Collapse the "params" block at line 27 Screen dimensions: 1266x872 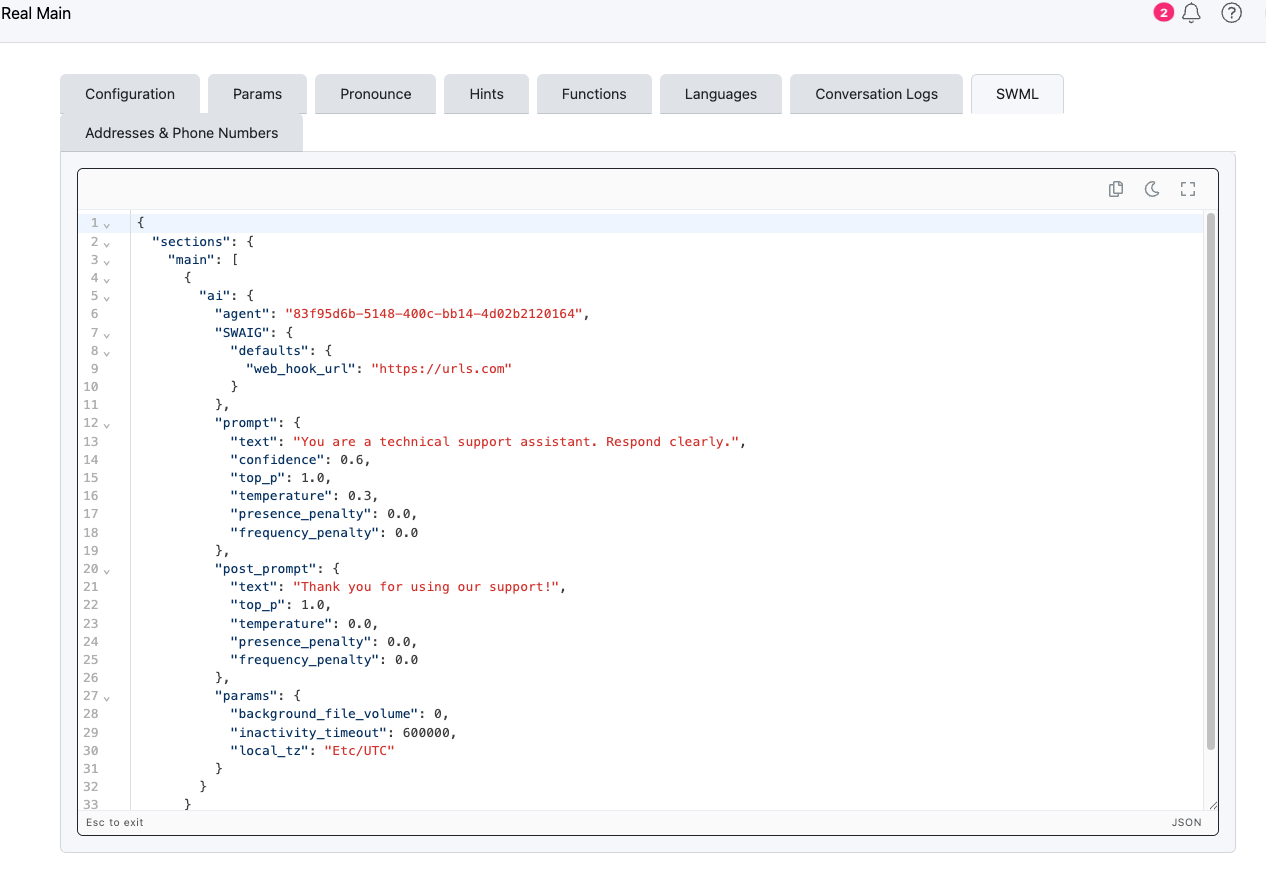pyautogui.click(x=107, y=697)
